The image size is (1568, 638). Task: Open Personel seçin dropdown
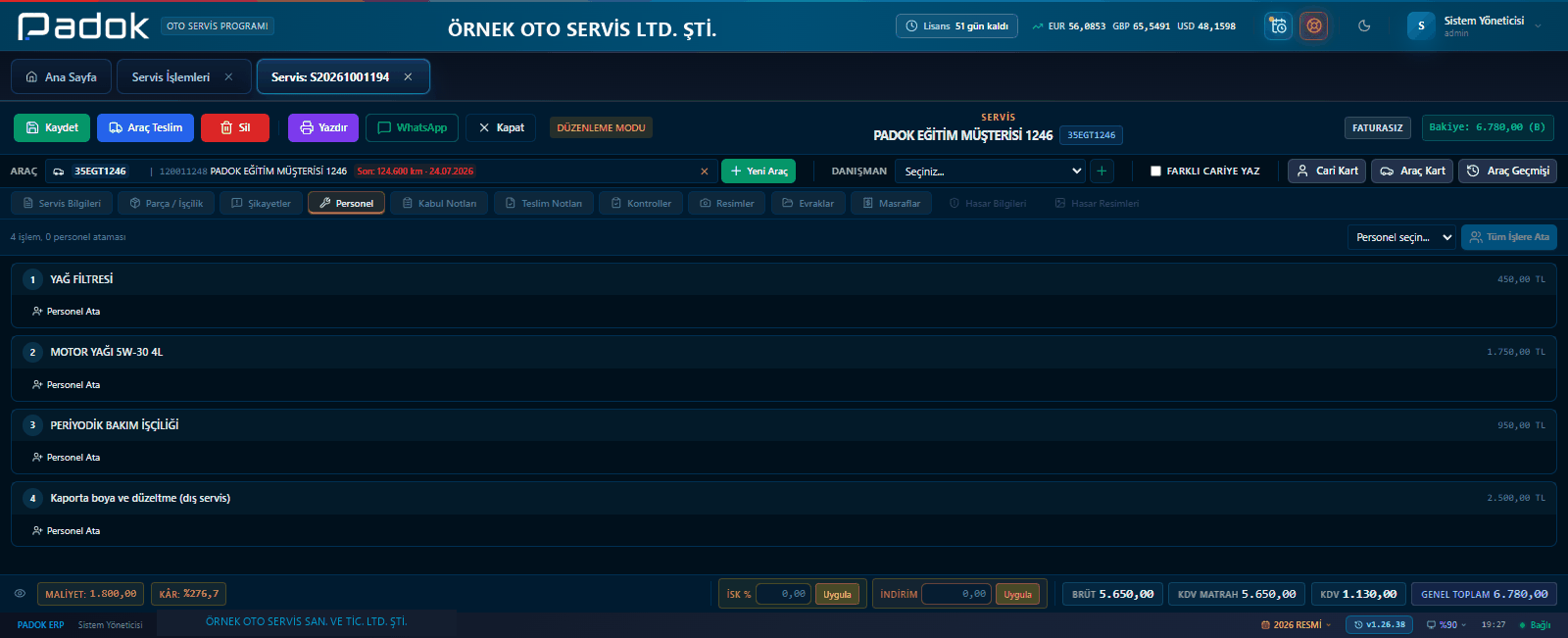(x=1402, y=237)
